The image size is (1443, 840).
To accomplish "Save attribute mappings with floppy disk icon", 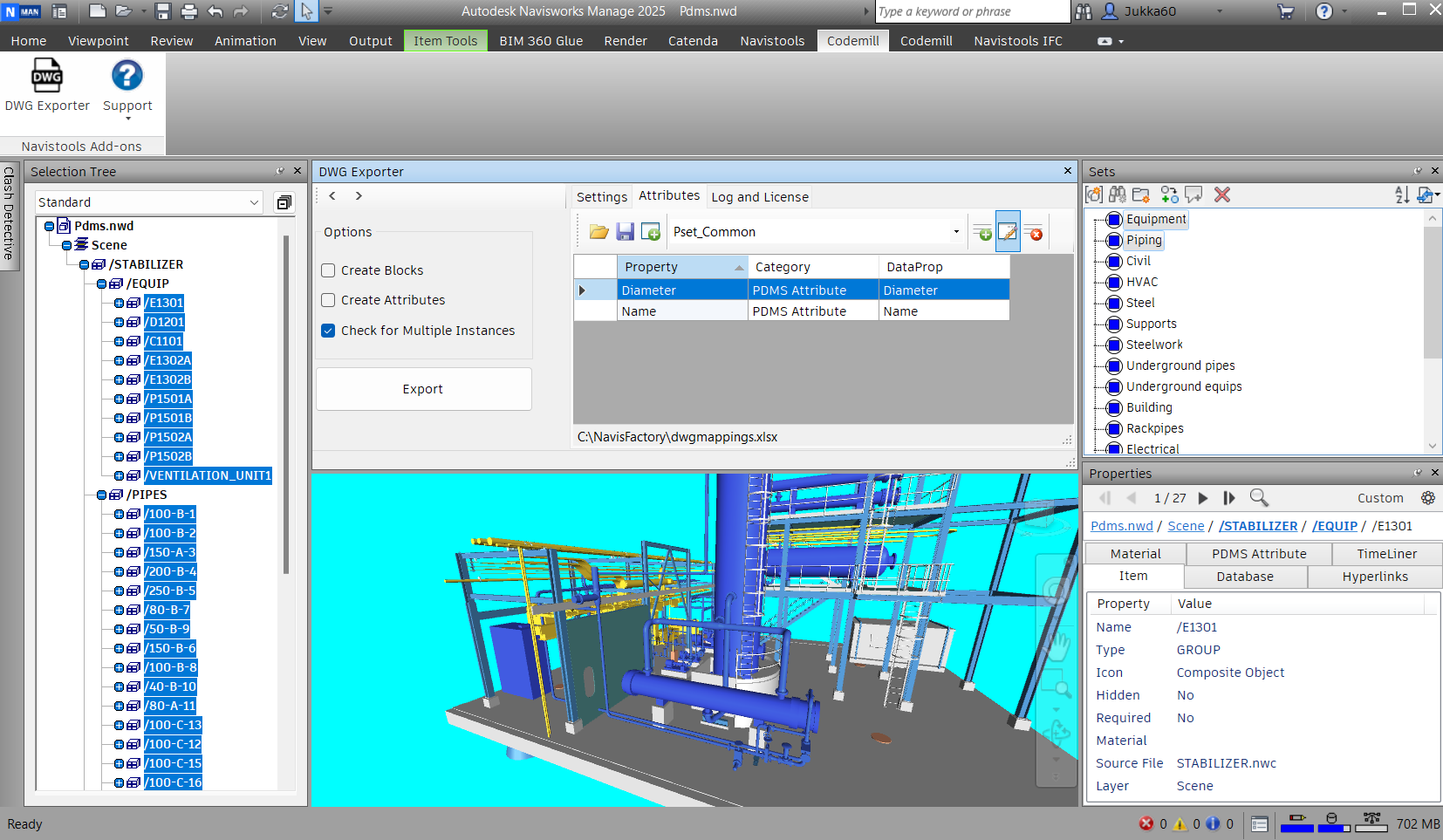I will click(x=625, y=232).
